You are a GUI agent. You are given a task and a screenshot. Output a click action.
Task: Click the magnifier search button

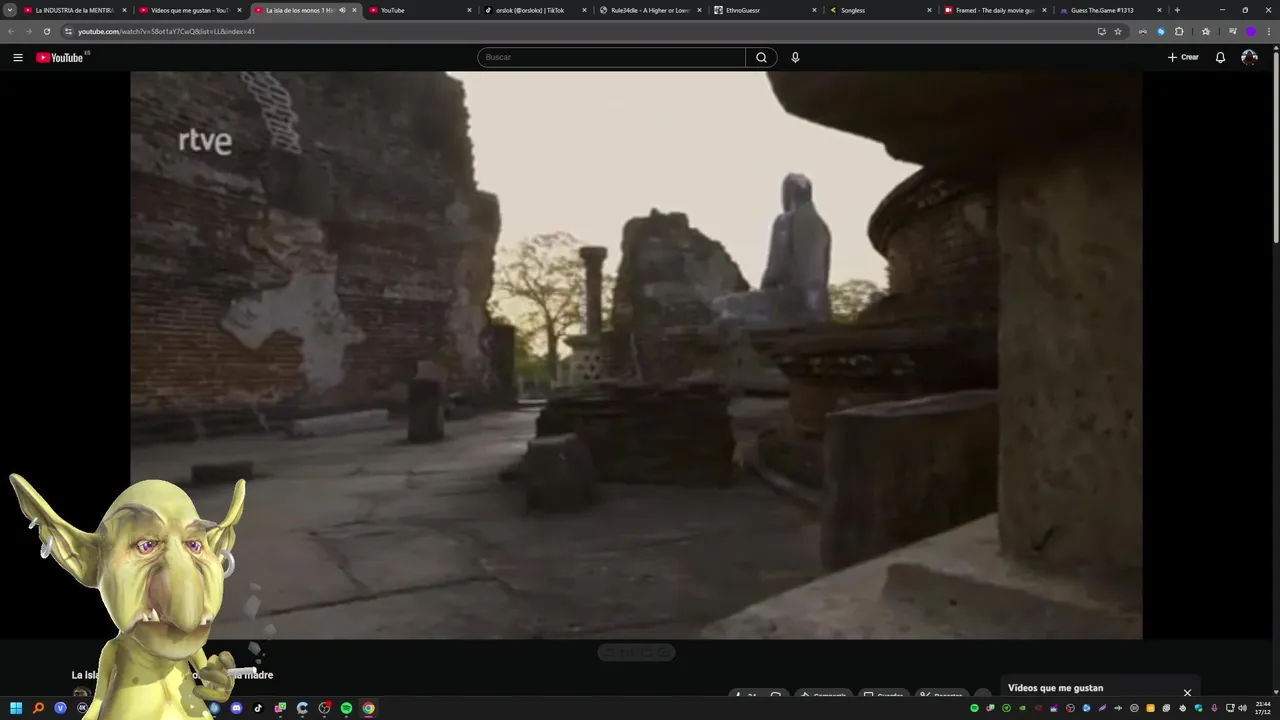click(761, 57)
